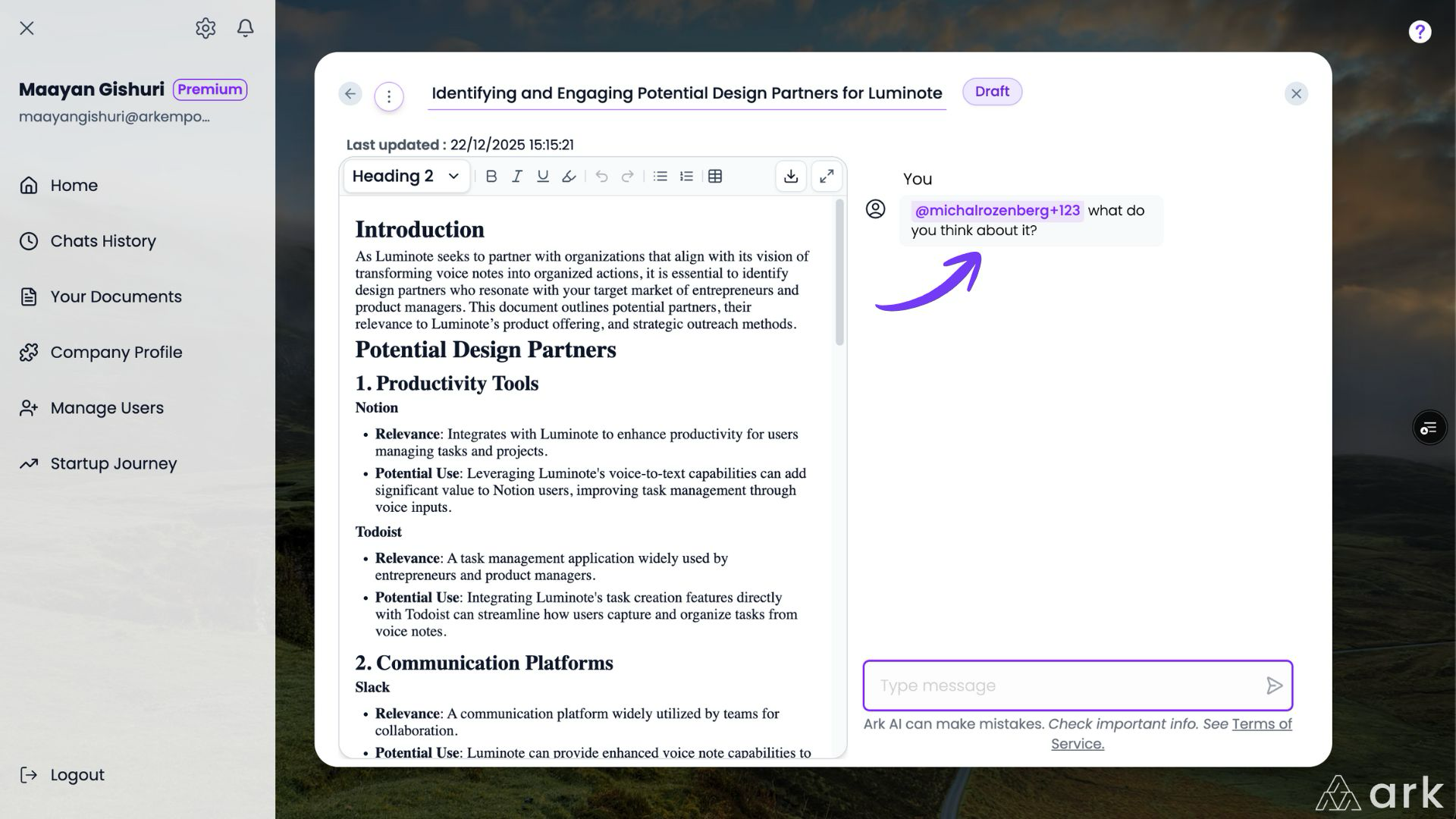Viewport: 1456px width, 819px height.
Task: Toggle bold formatting in editor toolbar
Action: coord(491,177)
